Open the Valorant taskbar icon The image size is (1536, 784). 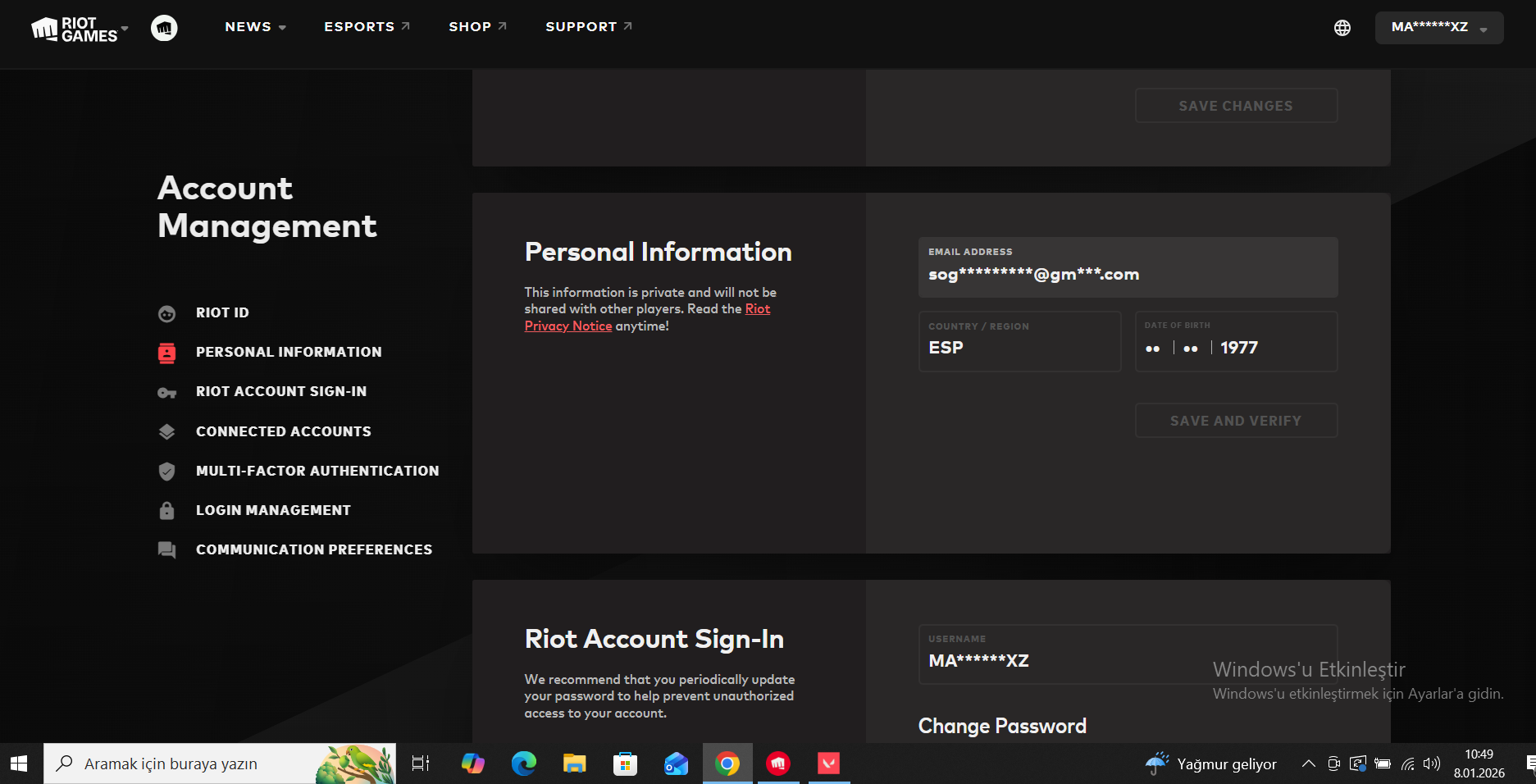[829, 764]
